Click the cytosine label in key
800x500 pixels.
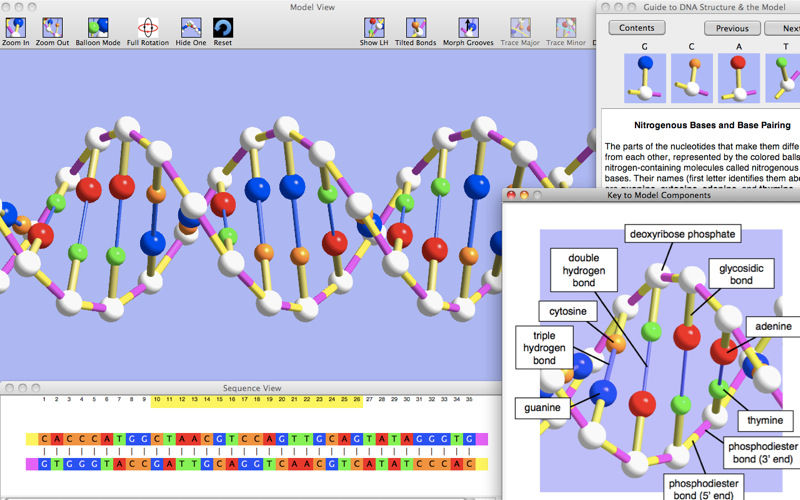[568, 311]
